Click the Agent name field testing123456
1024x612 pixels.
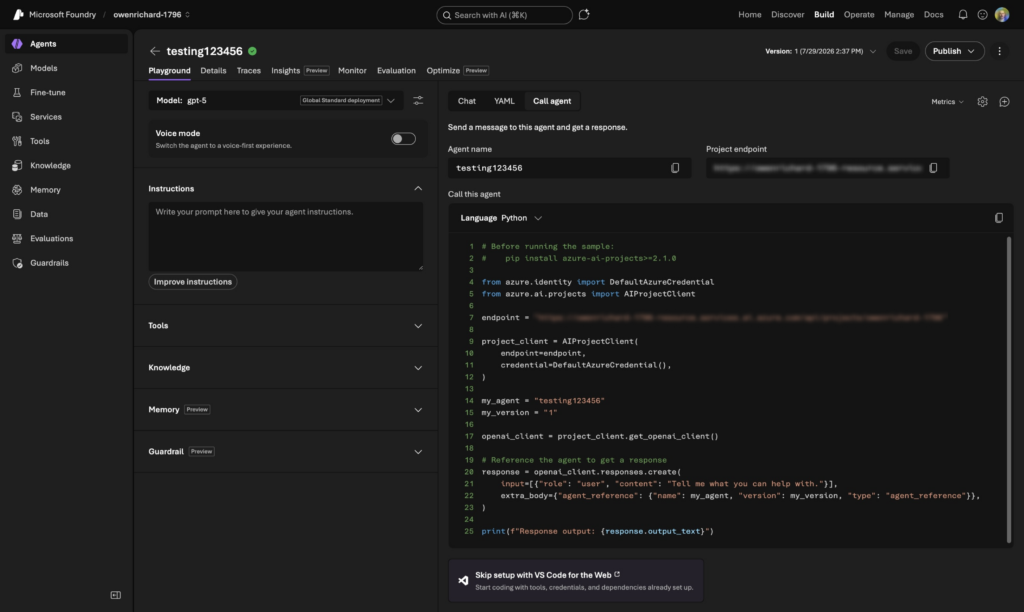569,168
